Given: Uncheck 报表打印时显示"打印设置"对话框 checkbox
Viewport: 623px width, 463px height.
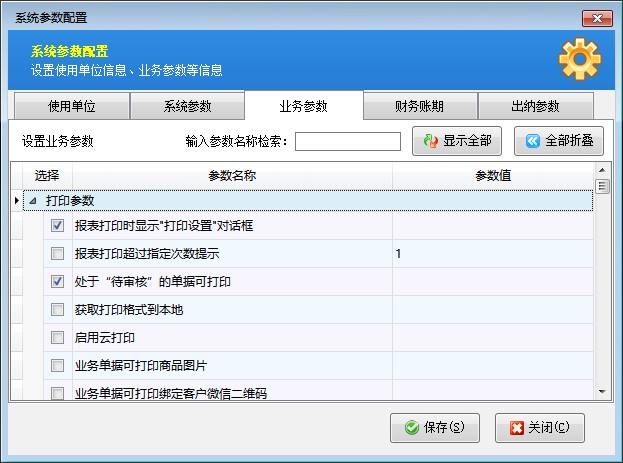Looking at the screenshot, I should (57, 226).
